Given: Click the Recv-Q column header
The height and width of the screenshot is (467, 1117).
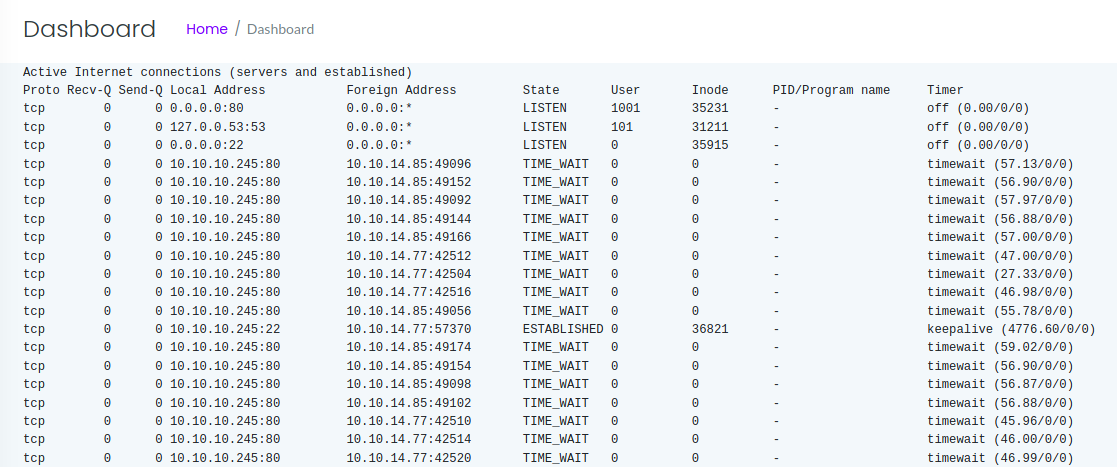Looking at the screenshot, I should point(89,90).
